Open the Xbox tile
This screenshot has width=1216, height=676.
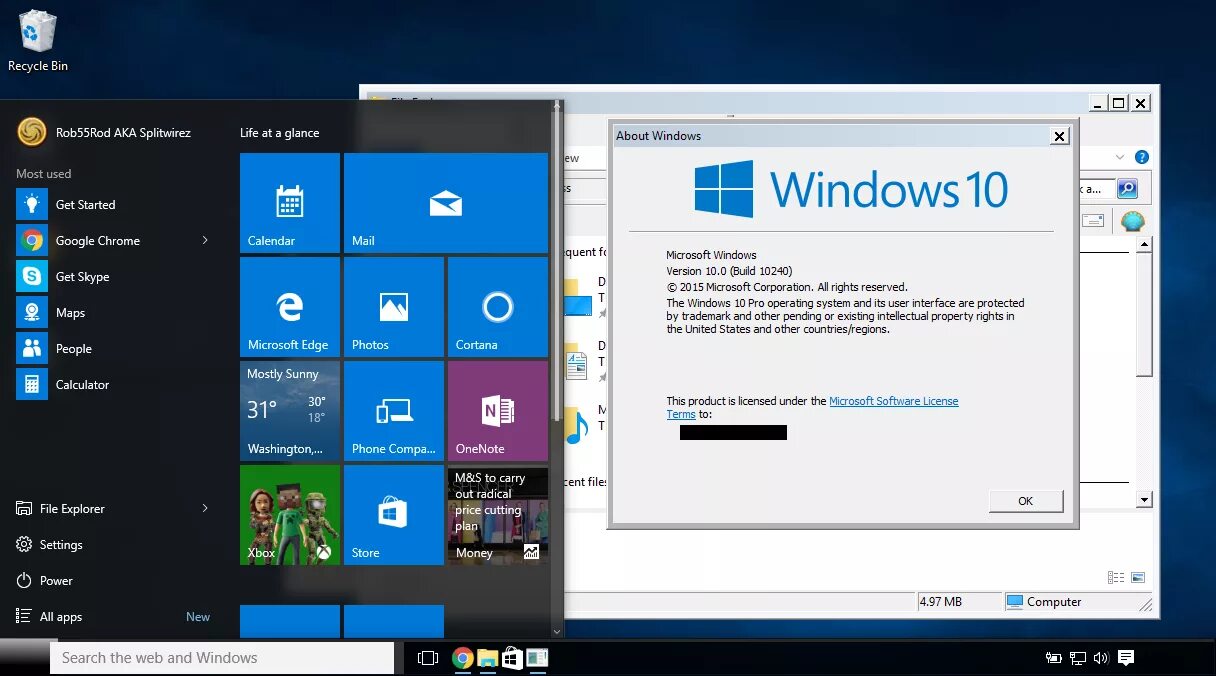click(x=290, y=515)
